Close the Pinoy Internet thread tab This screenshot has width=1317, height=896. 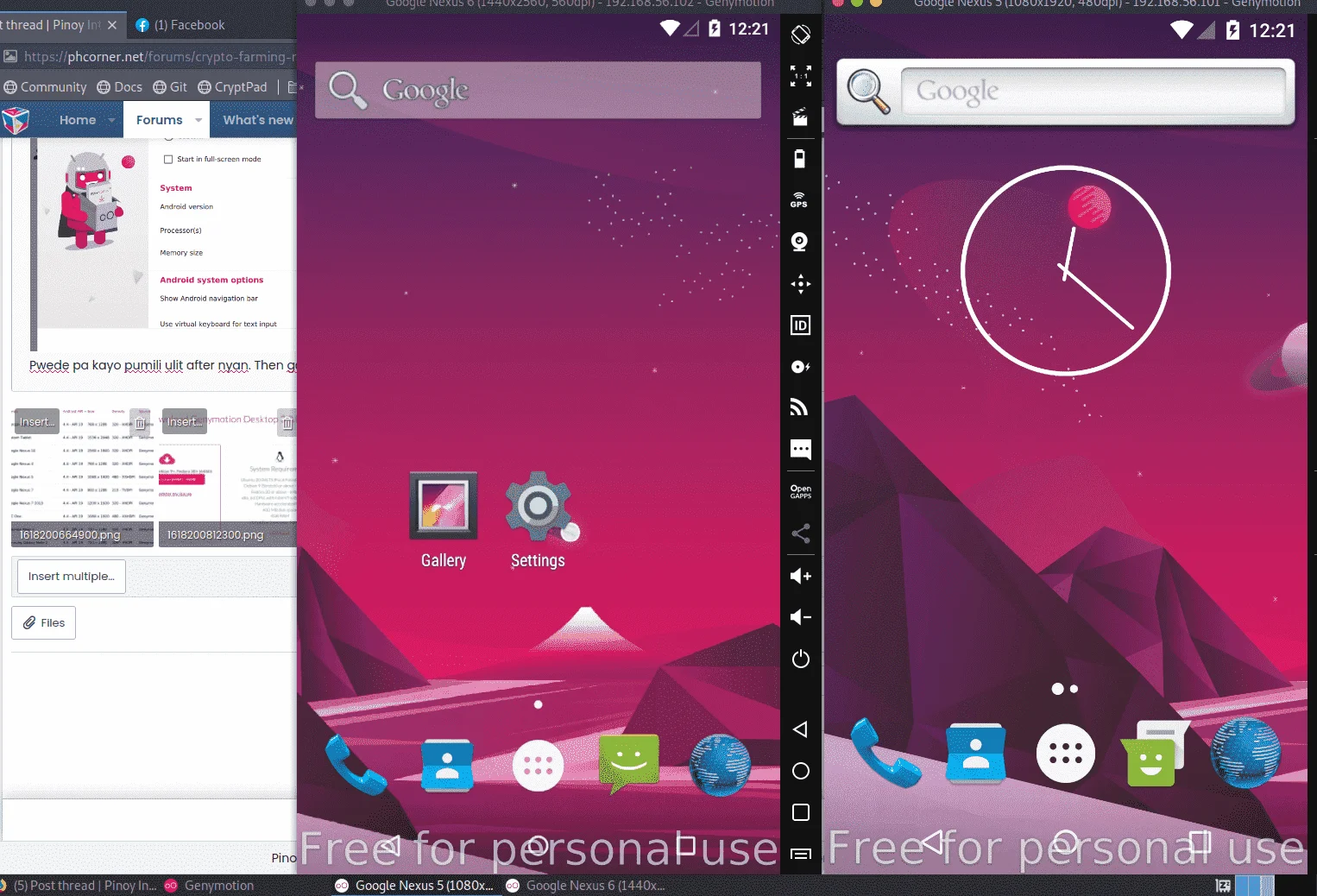(112, 25)
